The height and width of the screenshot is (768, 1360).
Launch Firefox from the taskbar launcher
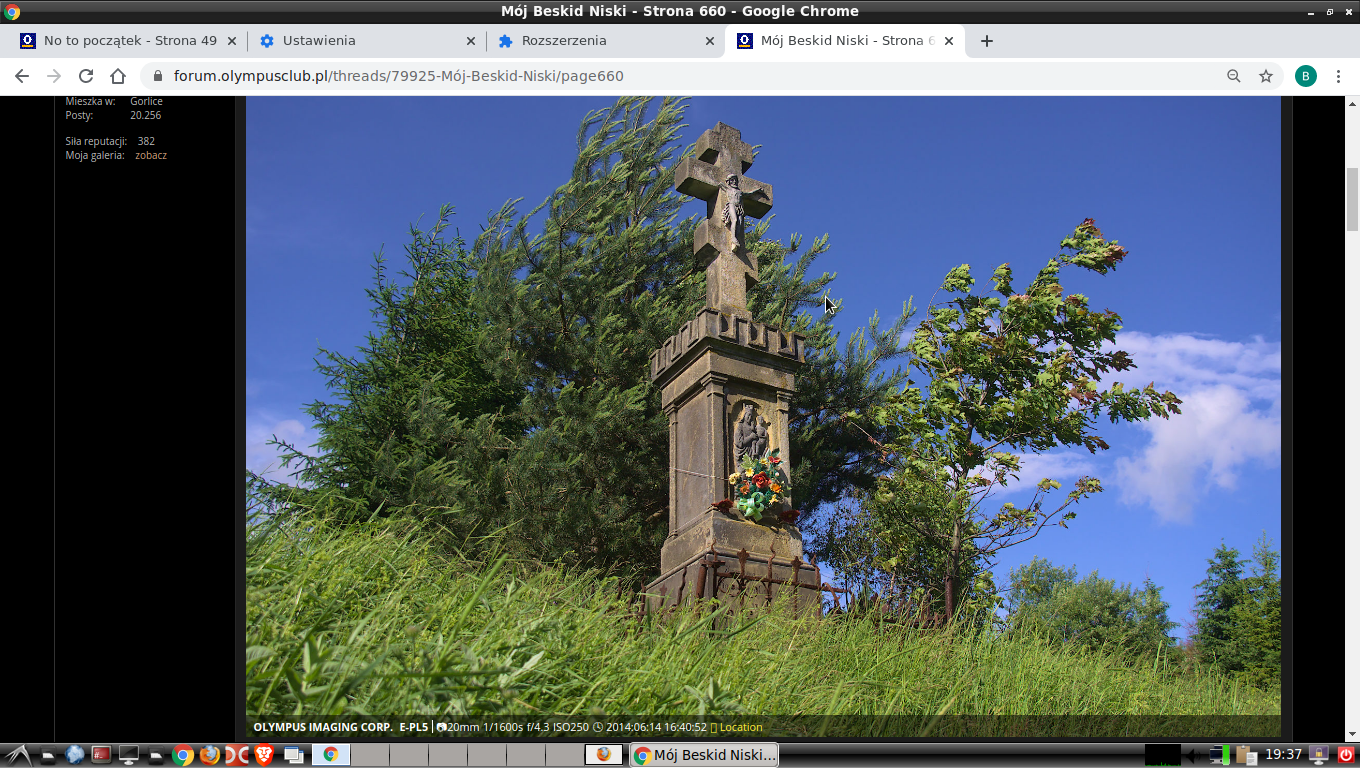(x=209, y=755)
